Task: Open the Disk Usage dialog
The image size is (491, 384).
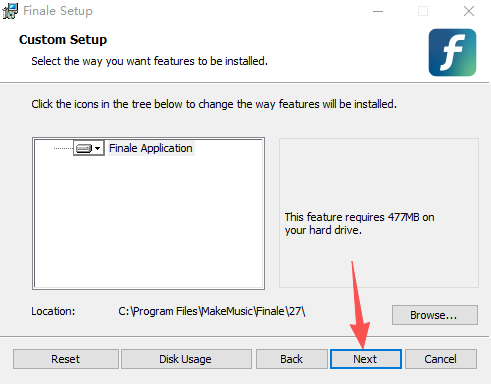Action: pos(186,359)
